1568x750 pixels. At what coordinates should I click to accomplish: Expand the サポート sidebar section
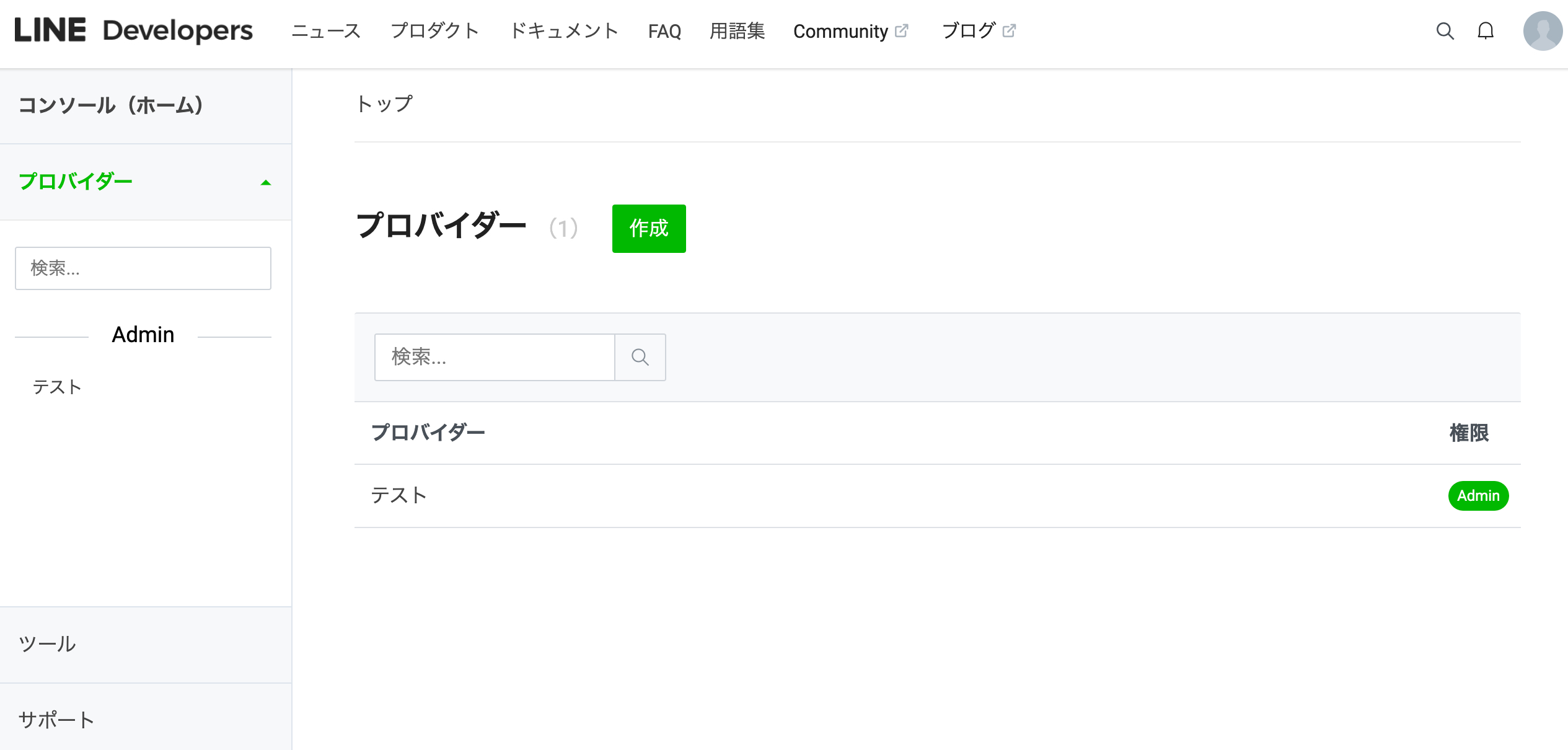click(x=56, y=719)
